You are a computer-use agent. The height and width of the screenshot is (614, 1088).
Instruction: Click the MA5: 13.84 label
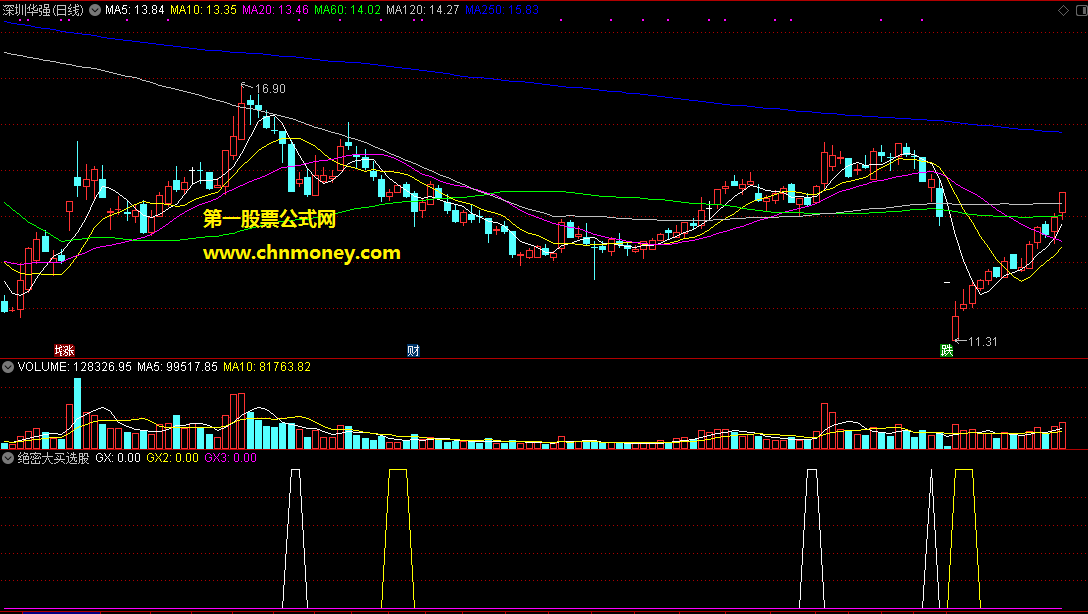[135, 10]
